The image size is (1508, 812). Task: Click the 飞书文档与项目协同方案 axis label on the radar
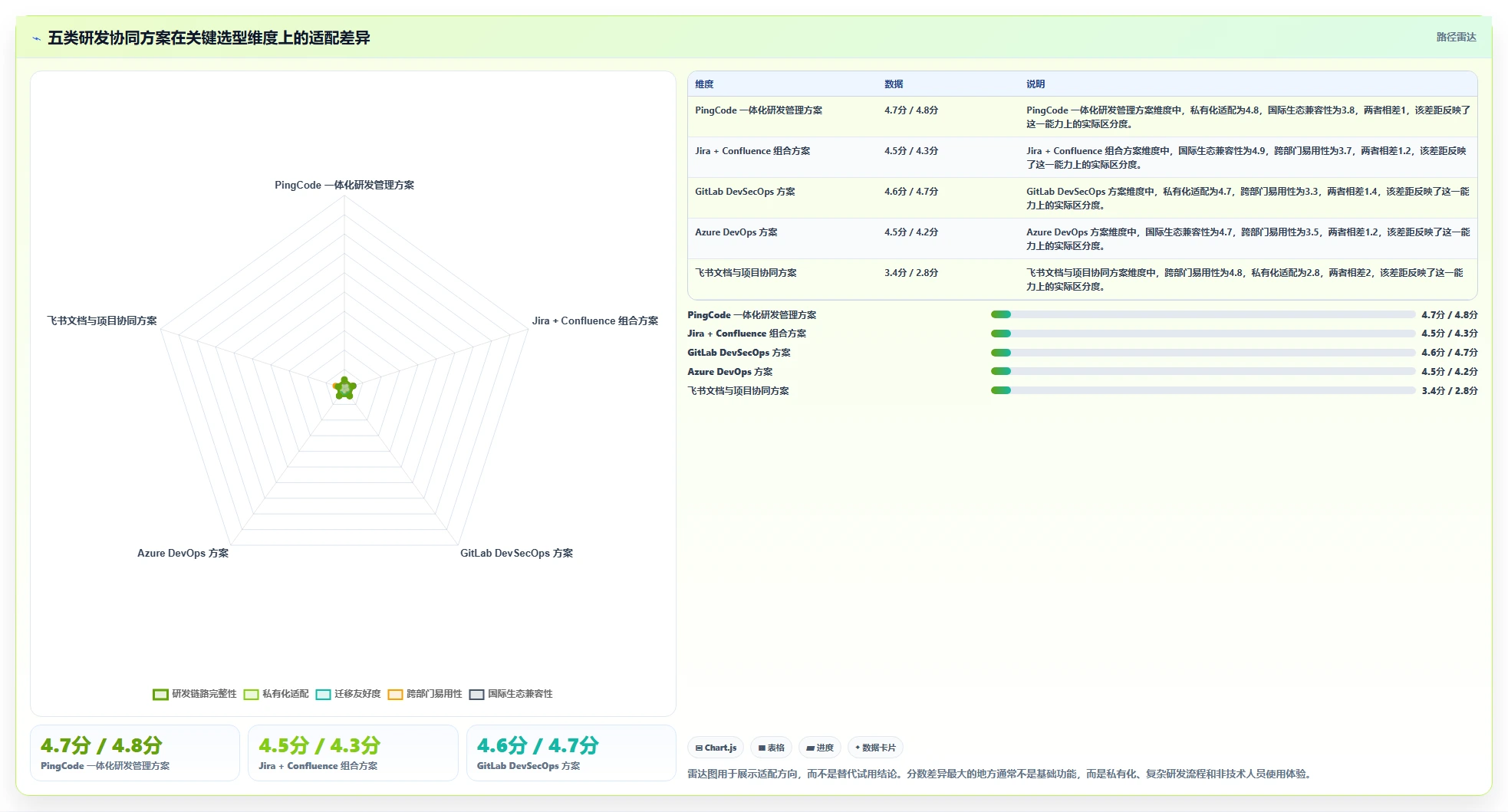tap(102, 321)
